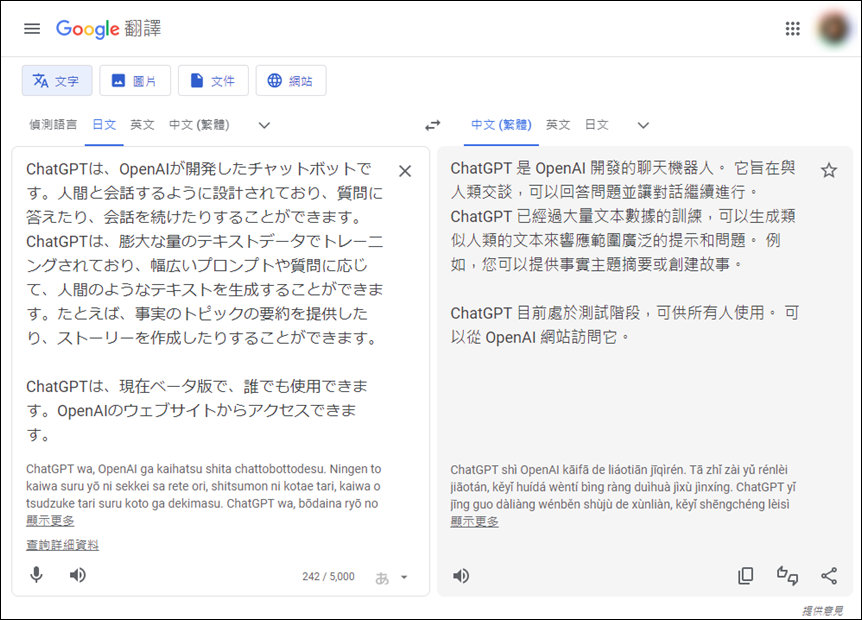Screen dimensions: 862x620
Task: Open the あ input method dropdown
Action: [404, 577]
